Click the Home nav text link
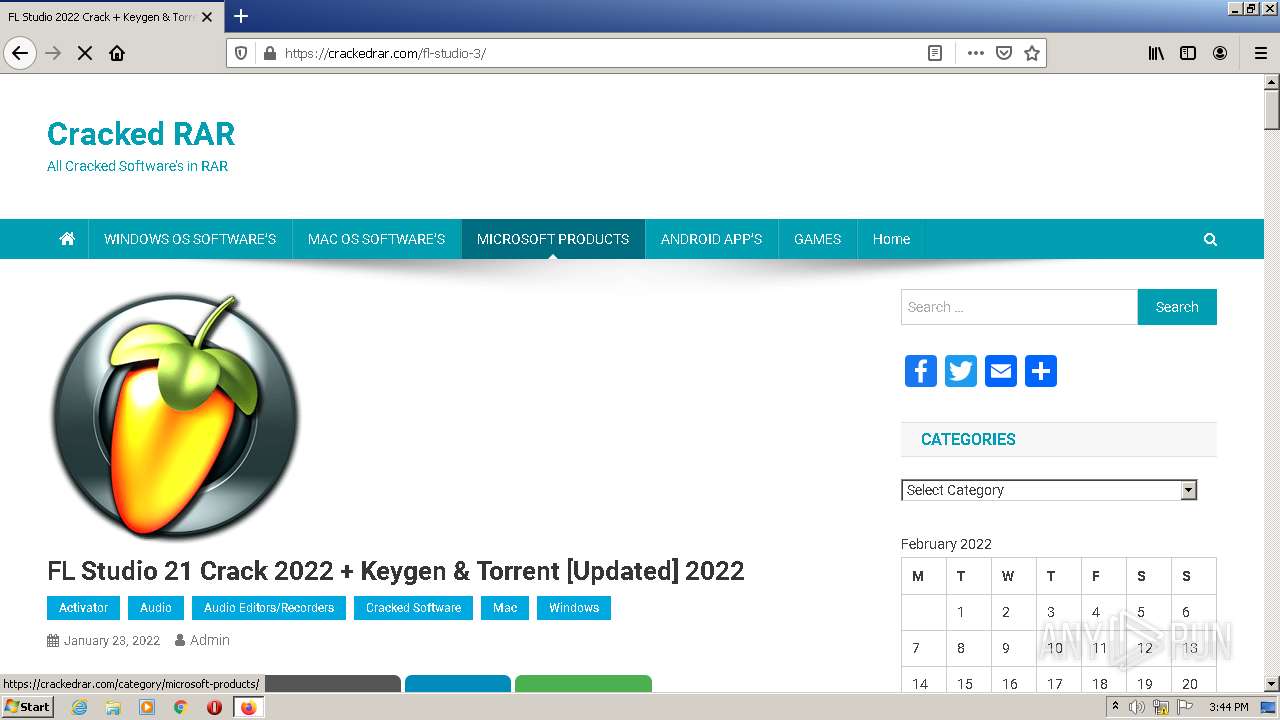The width and height of the screenshot is (1280, 720). pos(891,239)
